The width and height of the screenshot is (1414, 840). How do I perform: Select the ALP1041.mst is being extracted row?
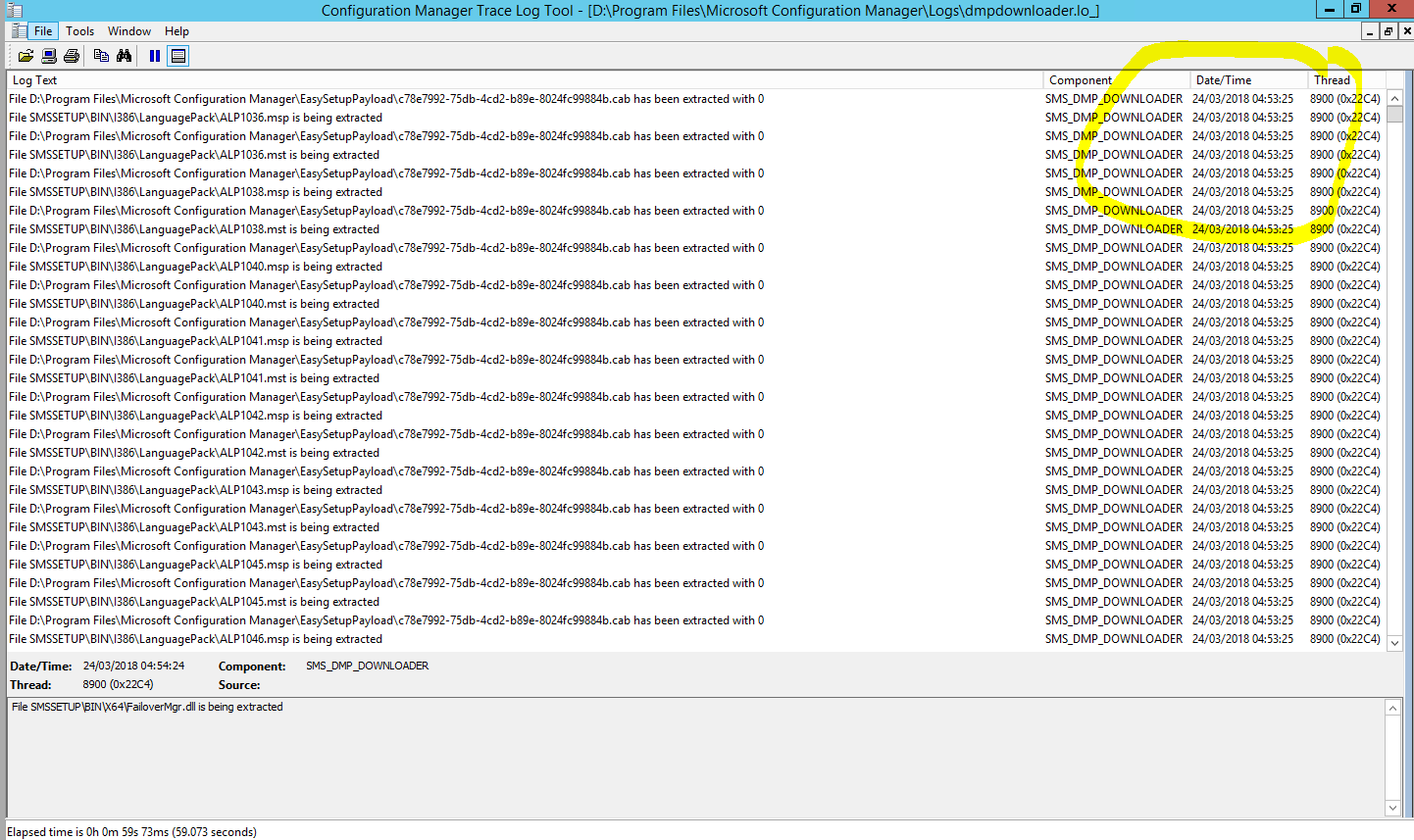[696, 378]
